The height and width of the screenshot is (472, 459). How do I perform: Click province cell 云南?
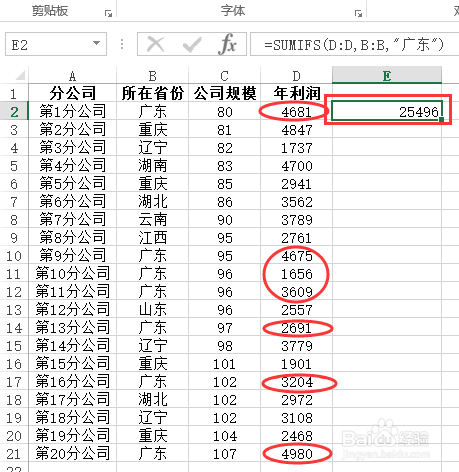click(x=153, y=219)
